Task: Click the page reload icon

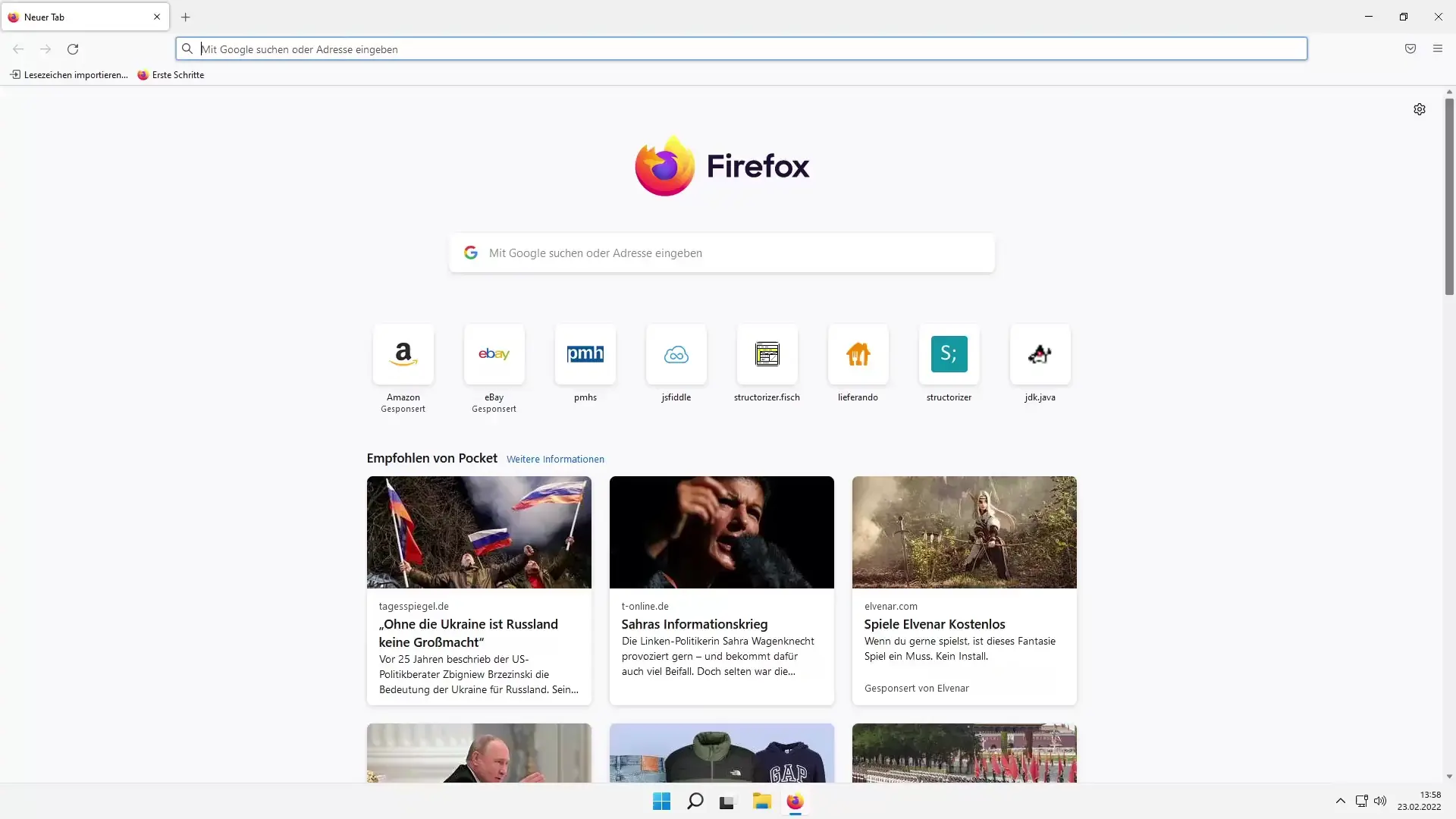Action: pyautogui.click(x=73, y=49)
